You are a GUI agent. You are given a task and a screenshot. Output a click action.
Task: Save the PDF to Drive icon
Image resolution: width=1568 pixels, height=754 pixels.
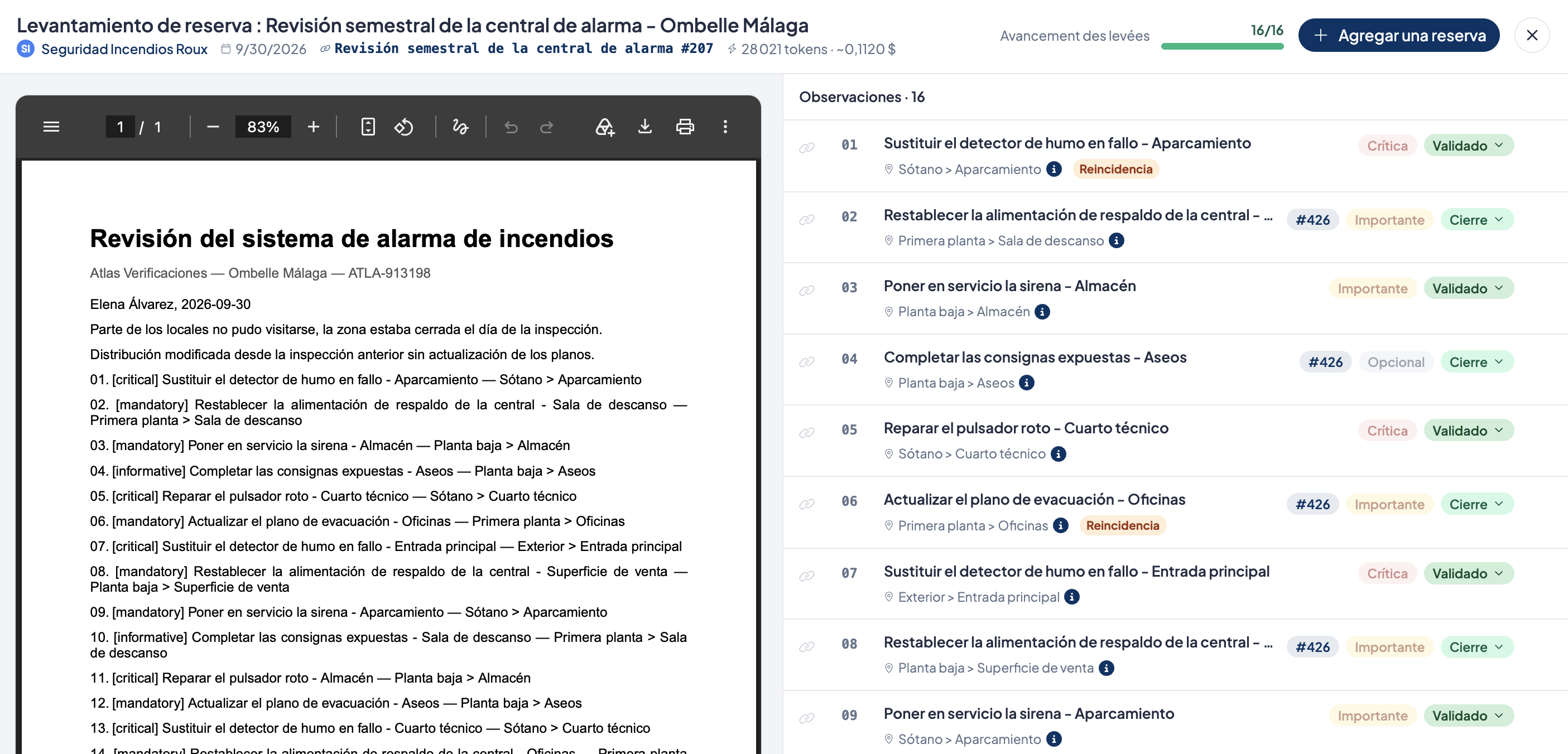[604, 127]
